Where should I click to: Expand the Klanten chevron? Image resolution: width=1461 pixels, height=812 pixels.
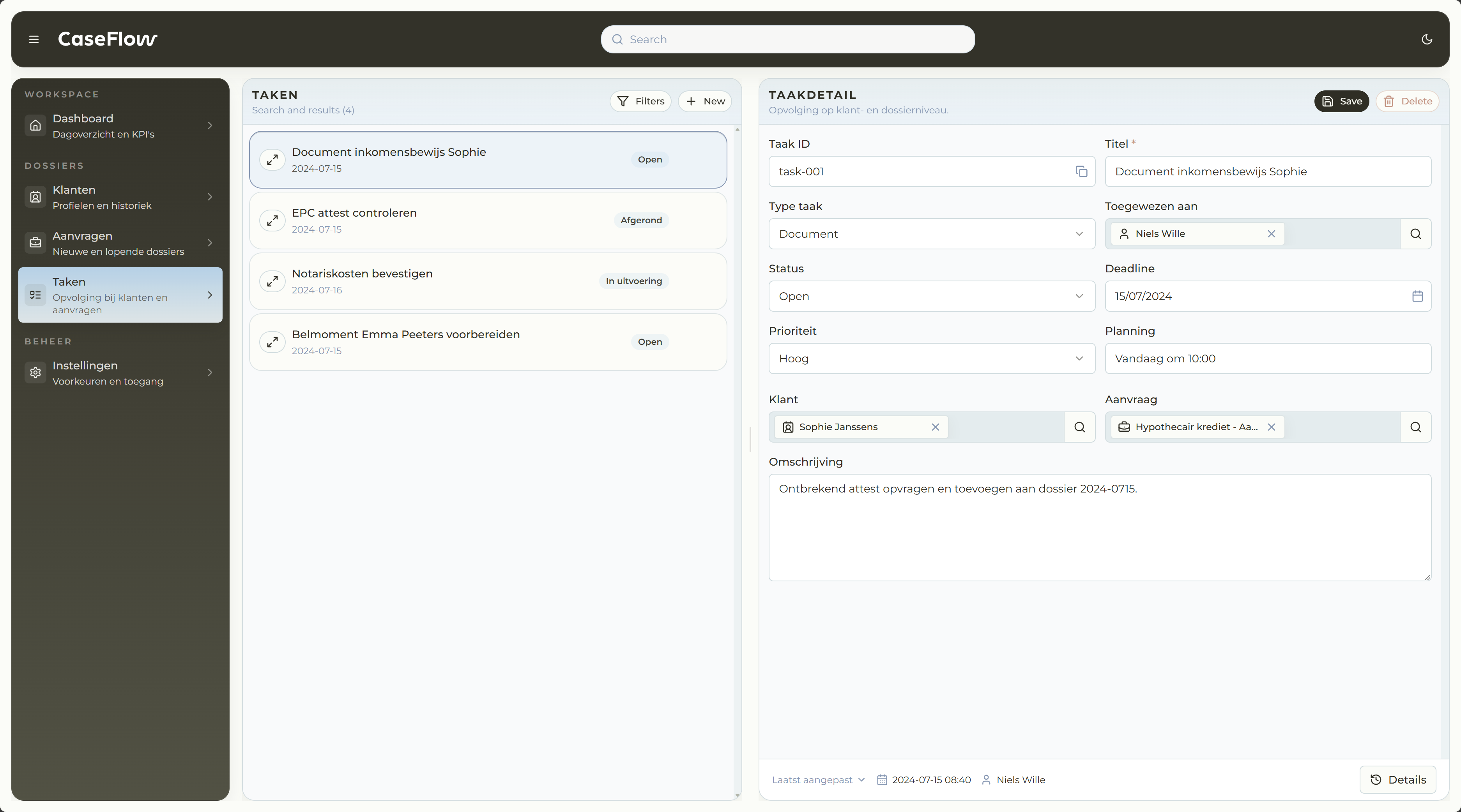coord(210,197)
